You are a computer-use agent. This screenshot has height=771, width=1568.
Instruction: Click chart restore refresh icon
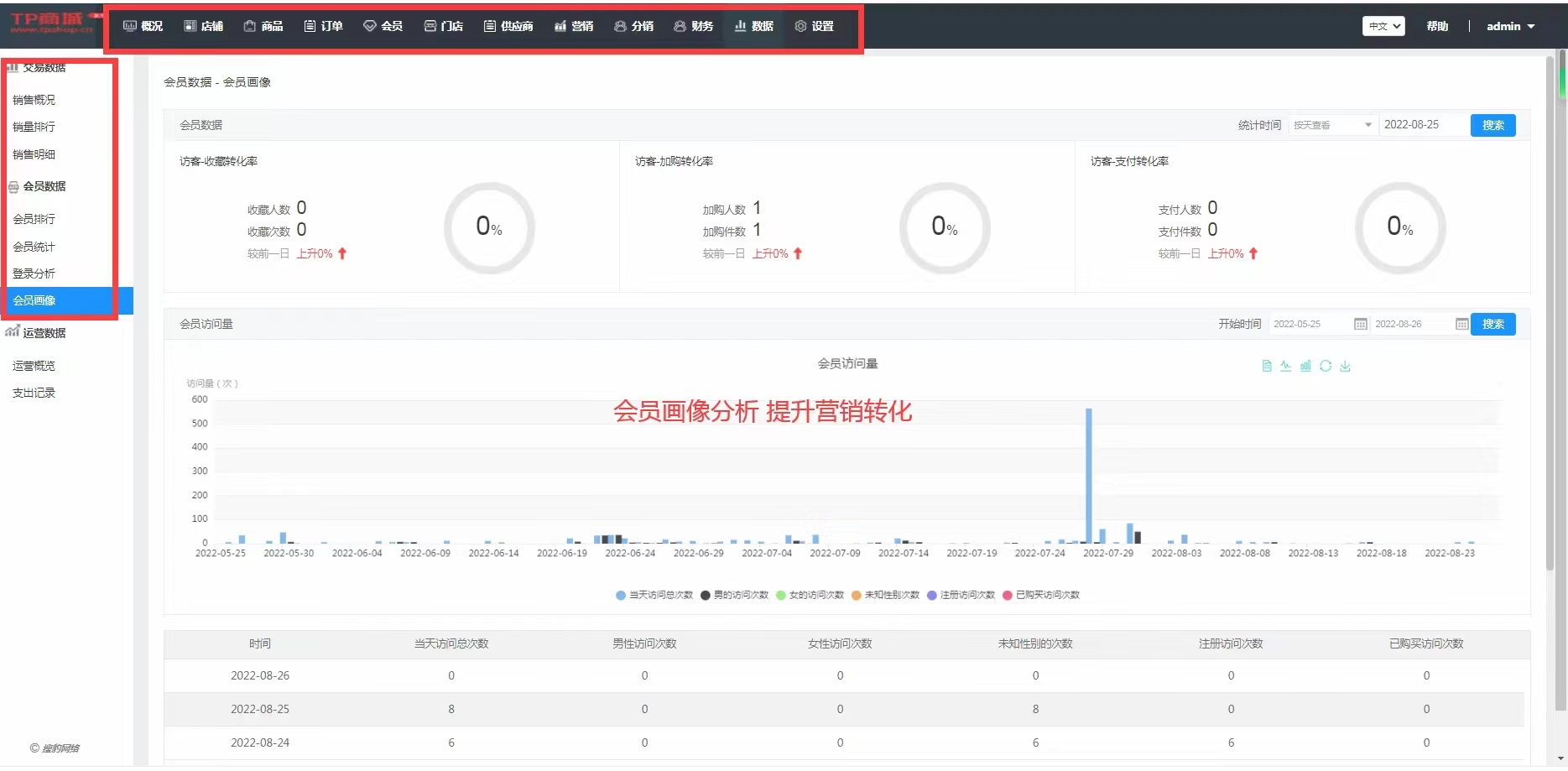click(x=1326, y=366)
